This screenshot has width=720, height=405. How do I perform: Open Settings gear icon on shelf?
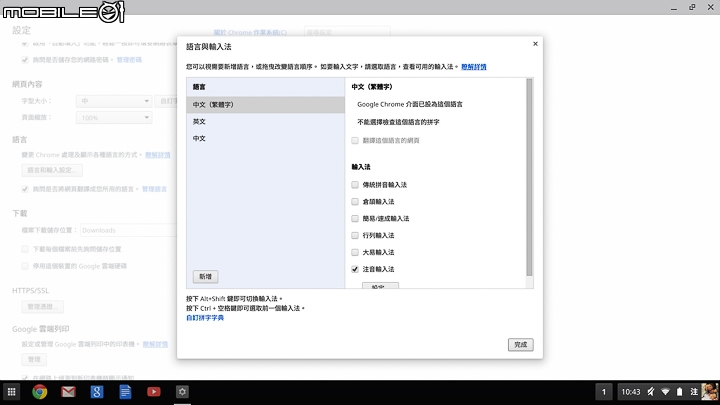point(182,392)
